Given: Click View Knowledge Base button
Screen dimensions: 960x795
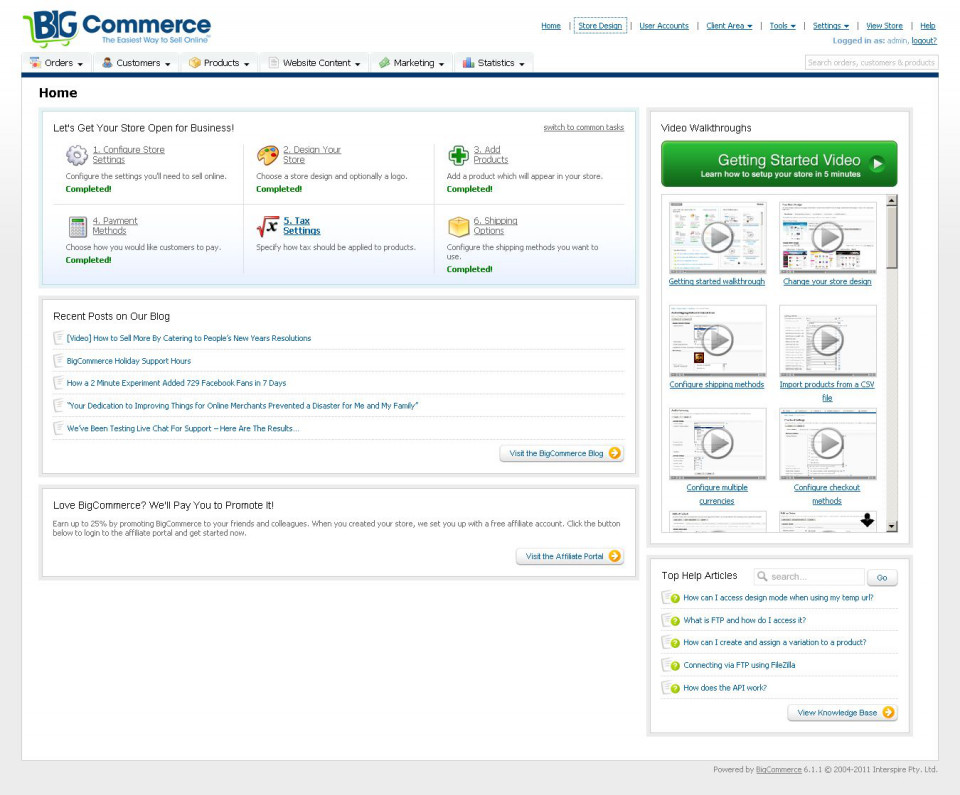Looking at the screenshot, I should 842,712.
